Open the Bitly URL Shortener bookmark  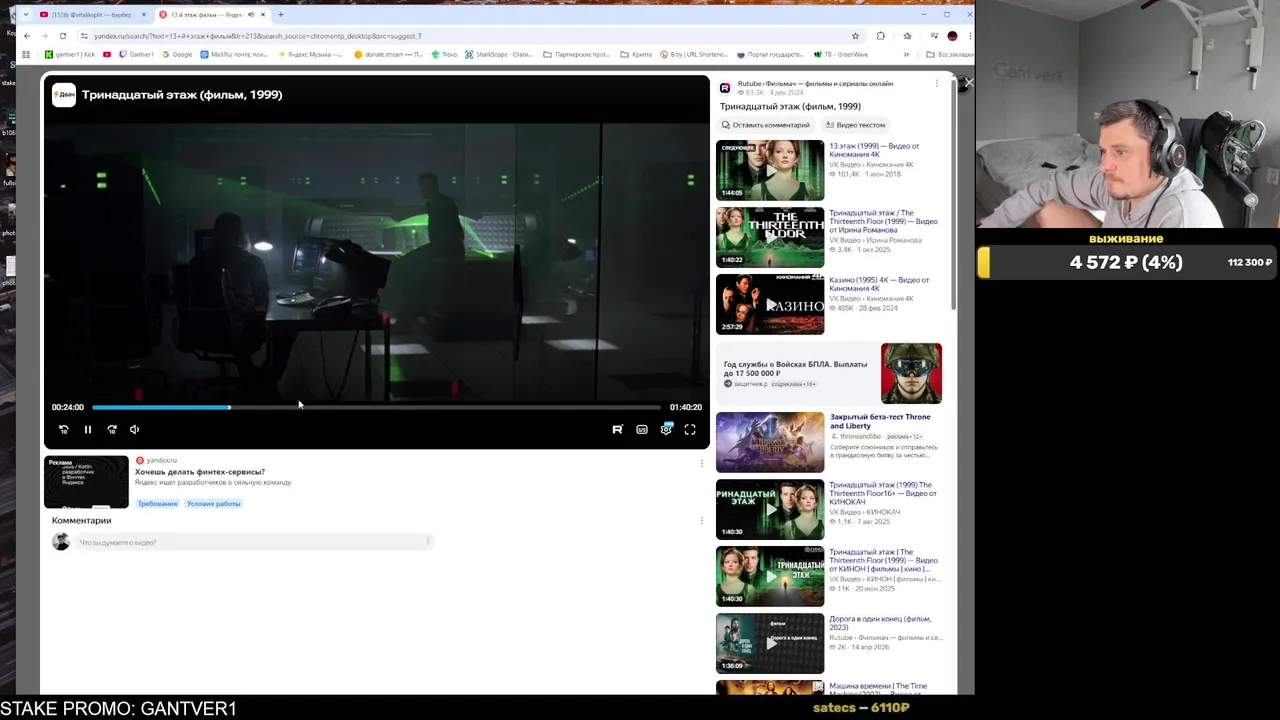click(x=694, y=55)
